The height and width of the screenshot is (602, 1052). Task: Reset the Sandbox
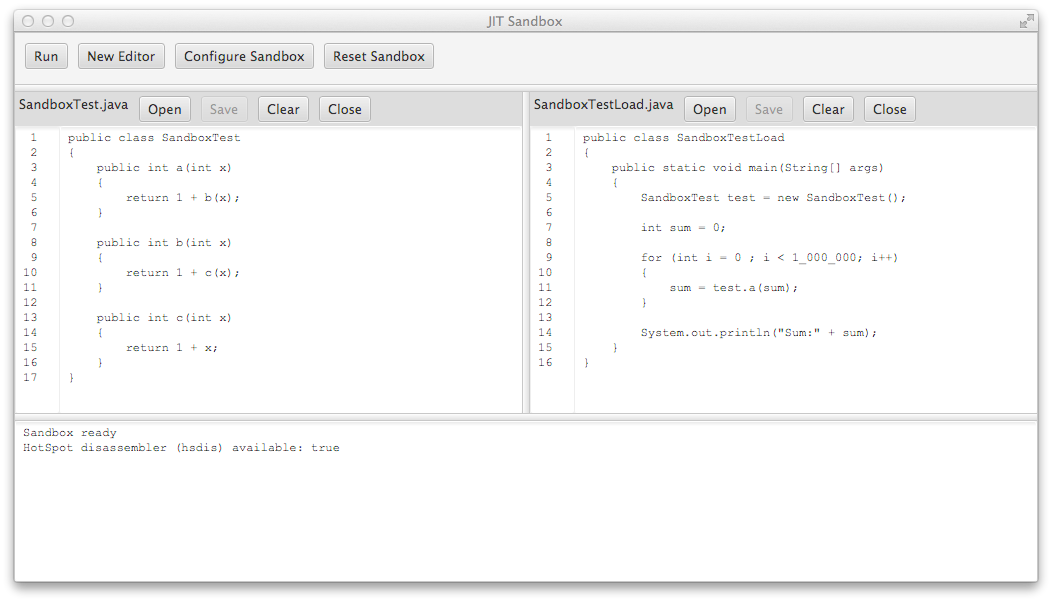[378, 56]
